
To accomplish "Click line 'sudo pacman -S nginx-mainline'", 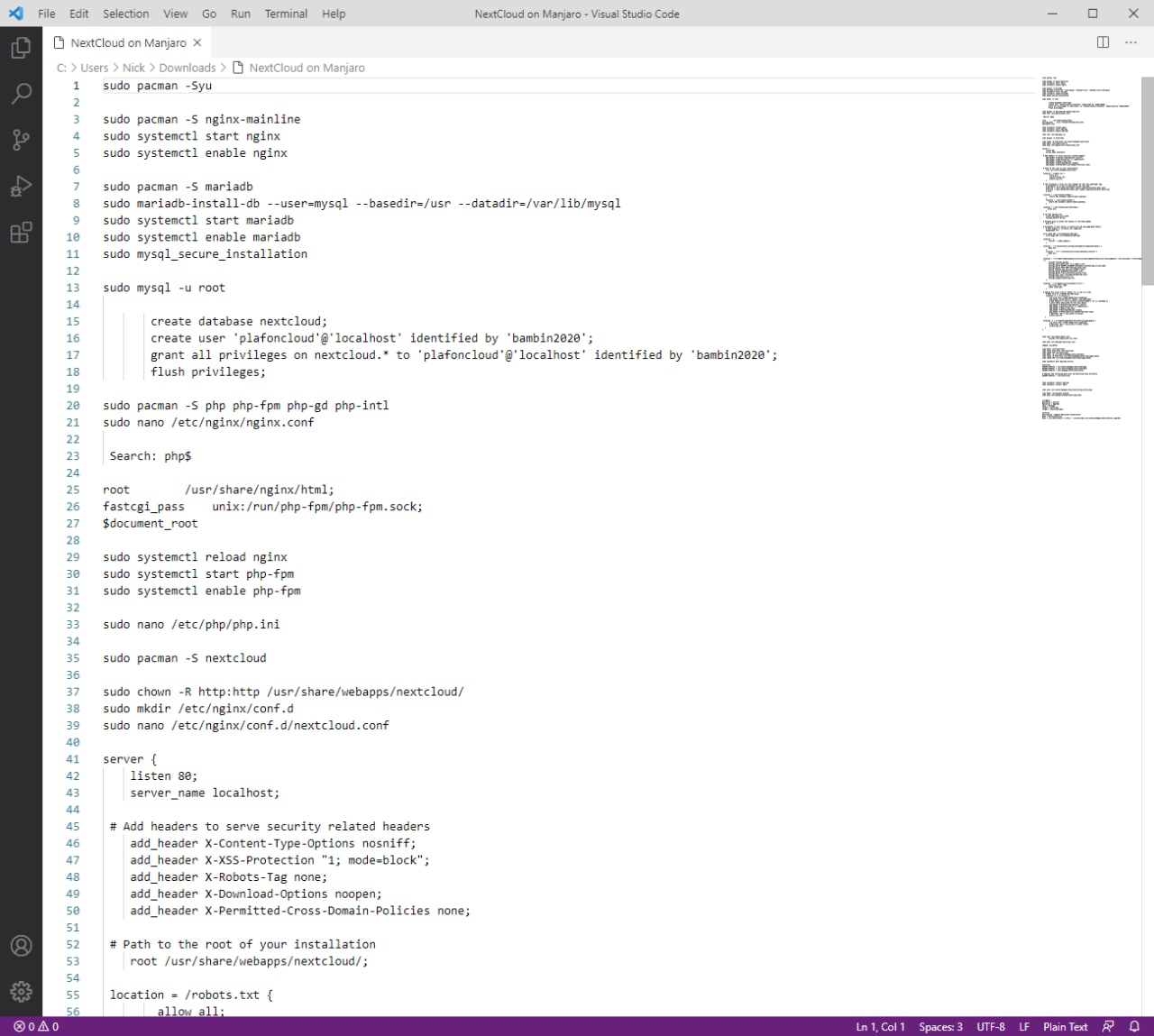I will point(201,119).
